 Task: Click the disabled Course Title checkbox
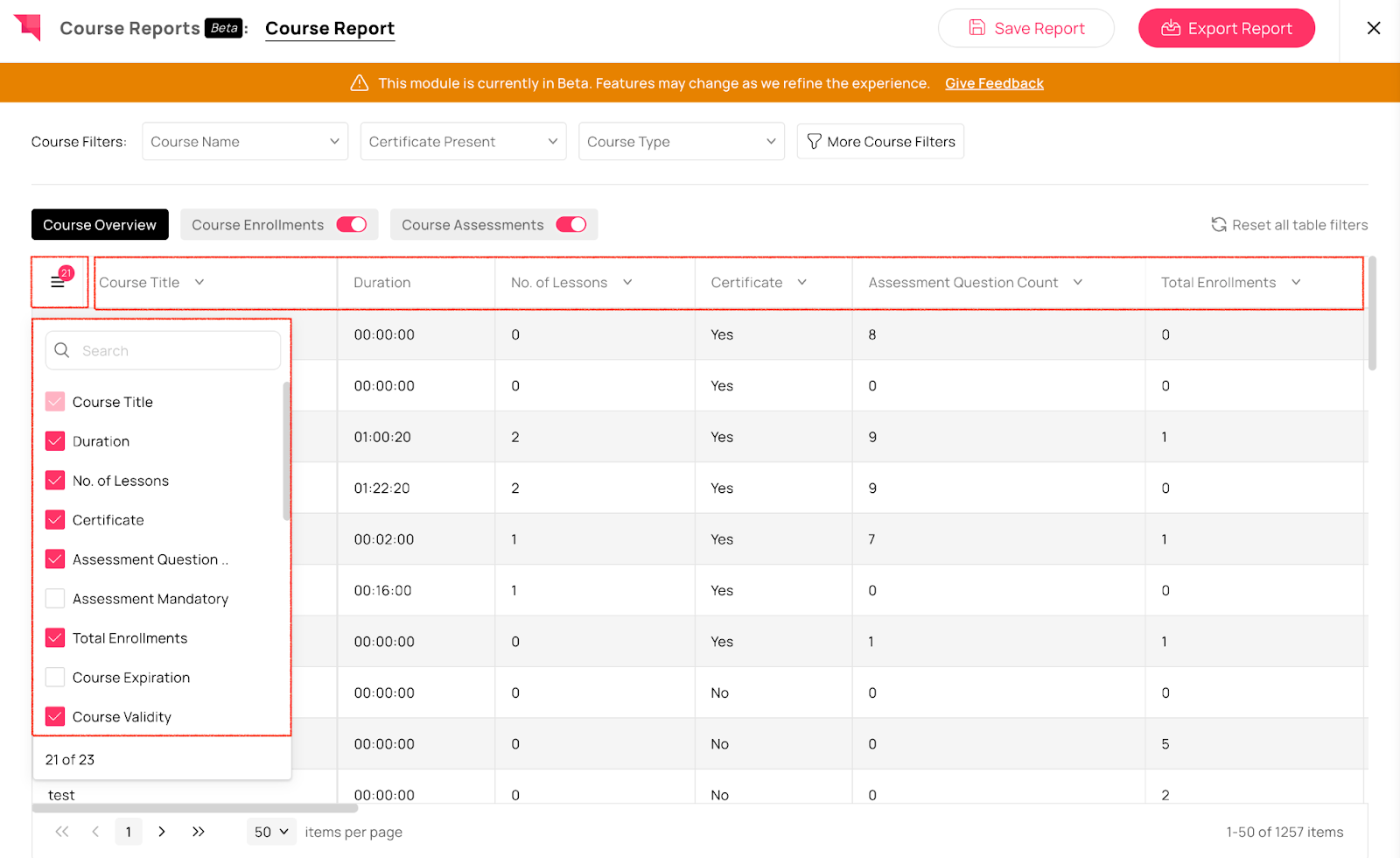[55, 402]
